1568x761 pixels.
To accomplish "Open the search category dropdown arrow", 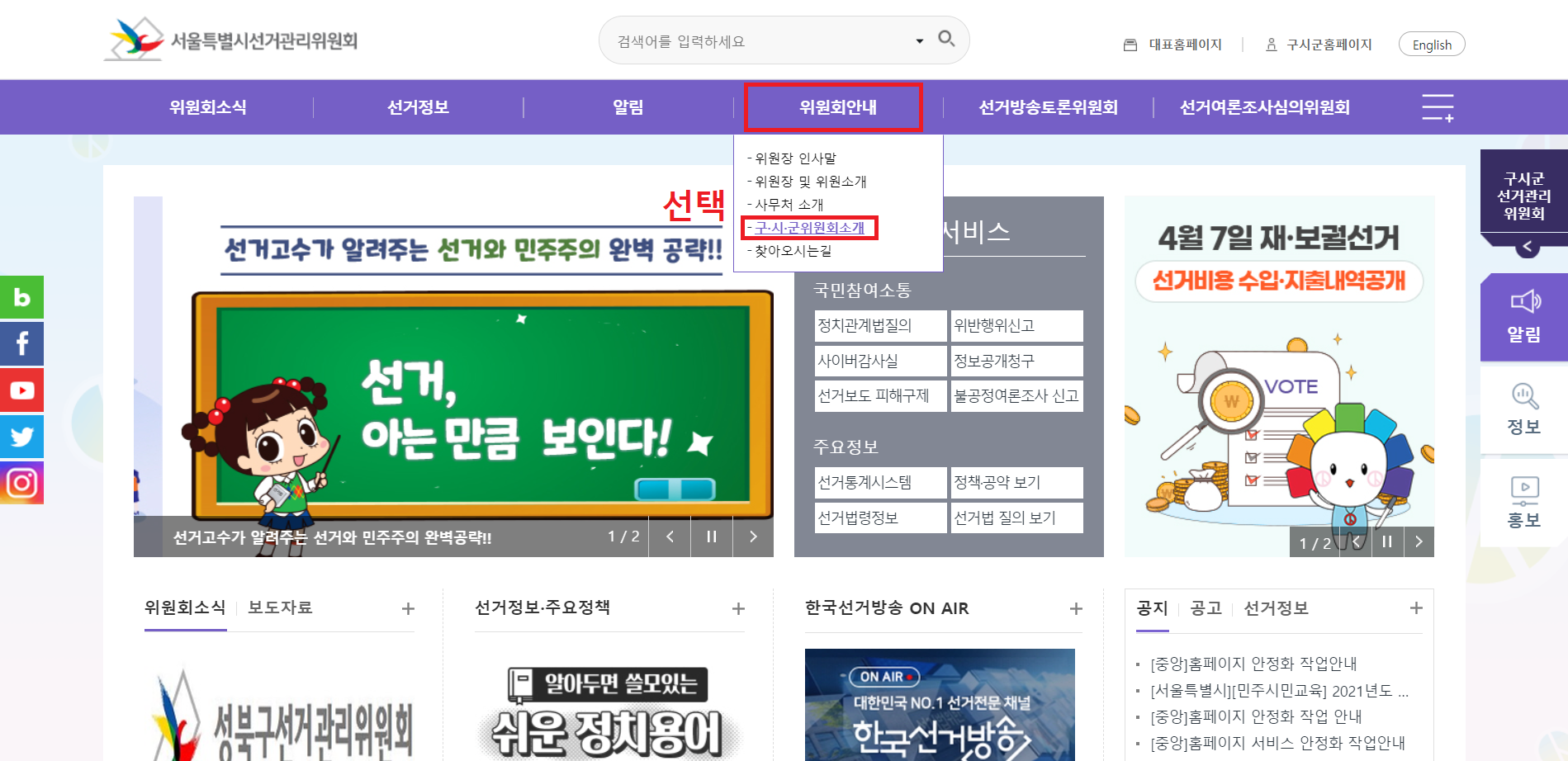I will point(919,41).
